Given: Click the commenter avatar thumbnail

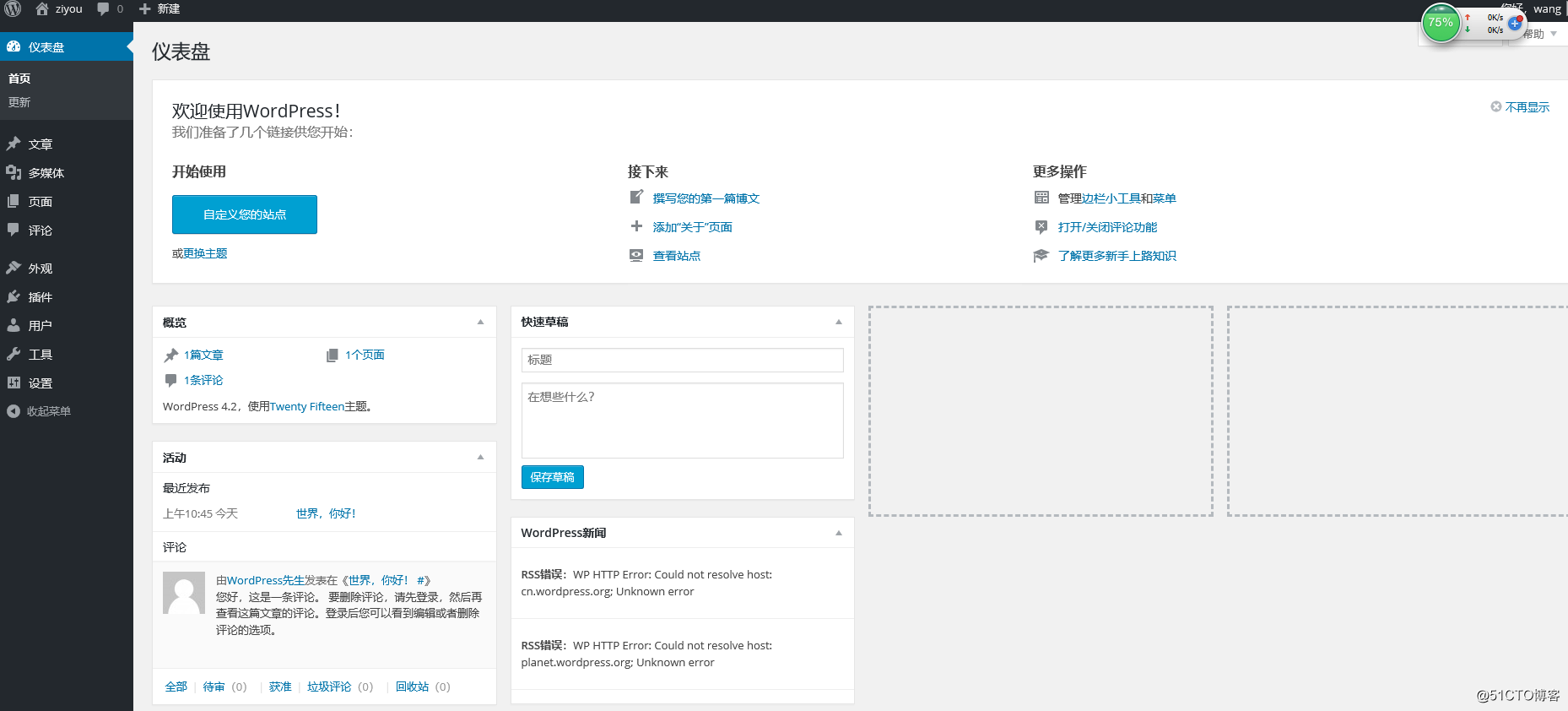Looking at the screenshot, I should point(184,593).
